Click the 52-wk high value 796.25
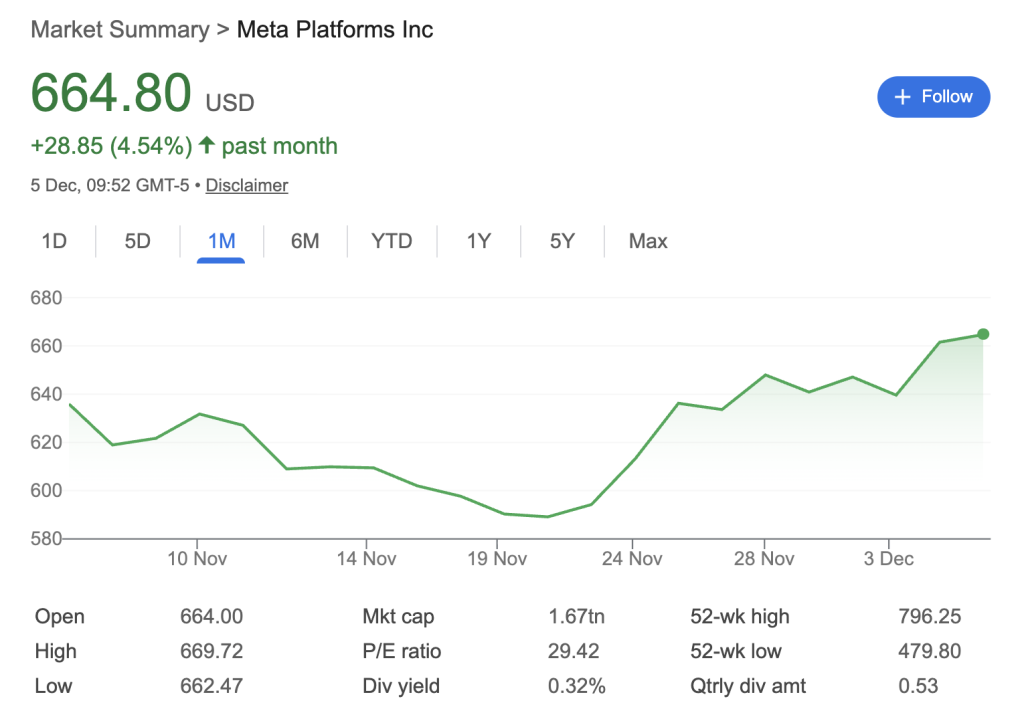 pos(929,617)
